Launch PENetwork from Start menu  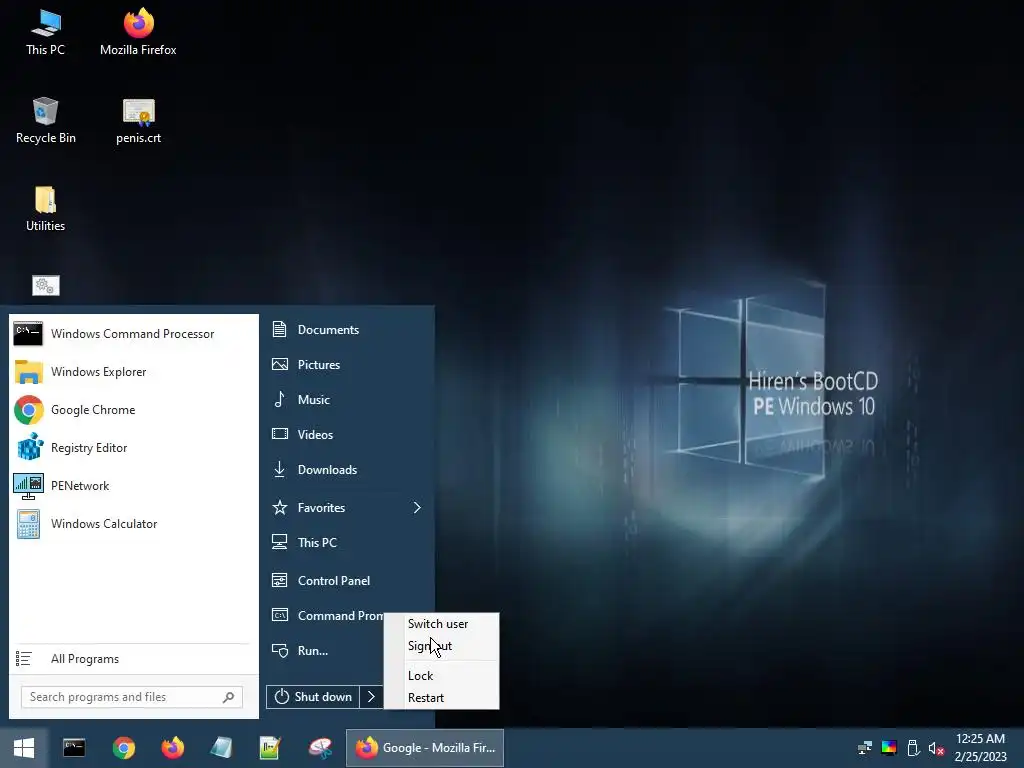point(133,486)
